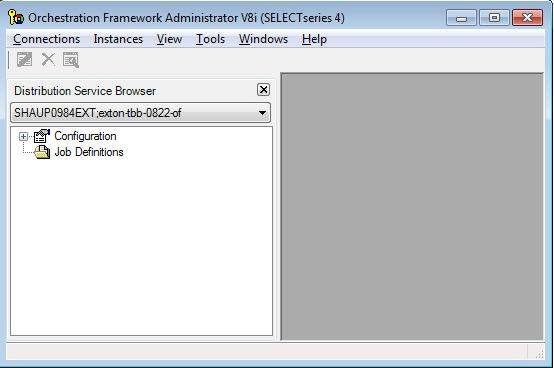Open the server connection dropdown arrow
The height and width of the screenshot is (368, 554).
[x=262, y=113]
